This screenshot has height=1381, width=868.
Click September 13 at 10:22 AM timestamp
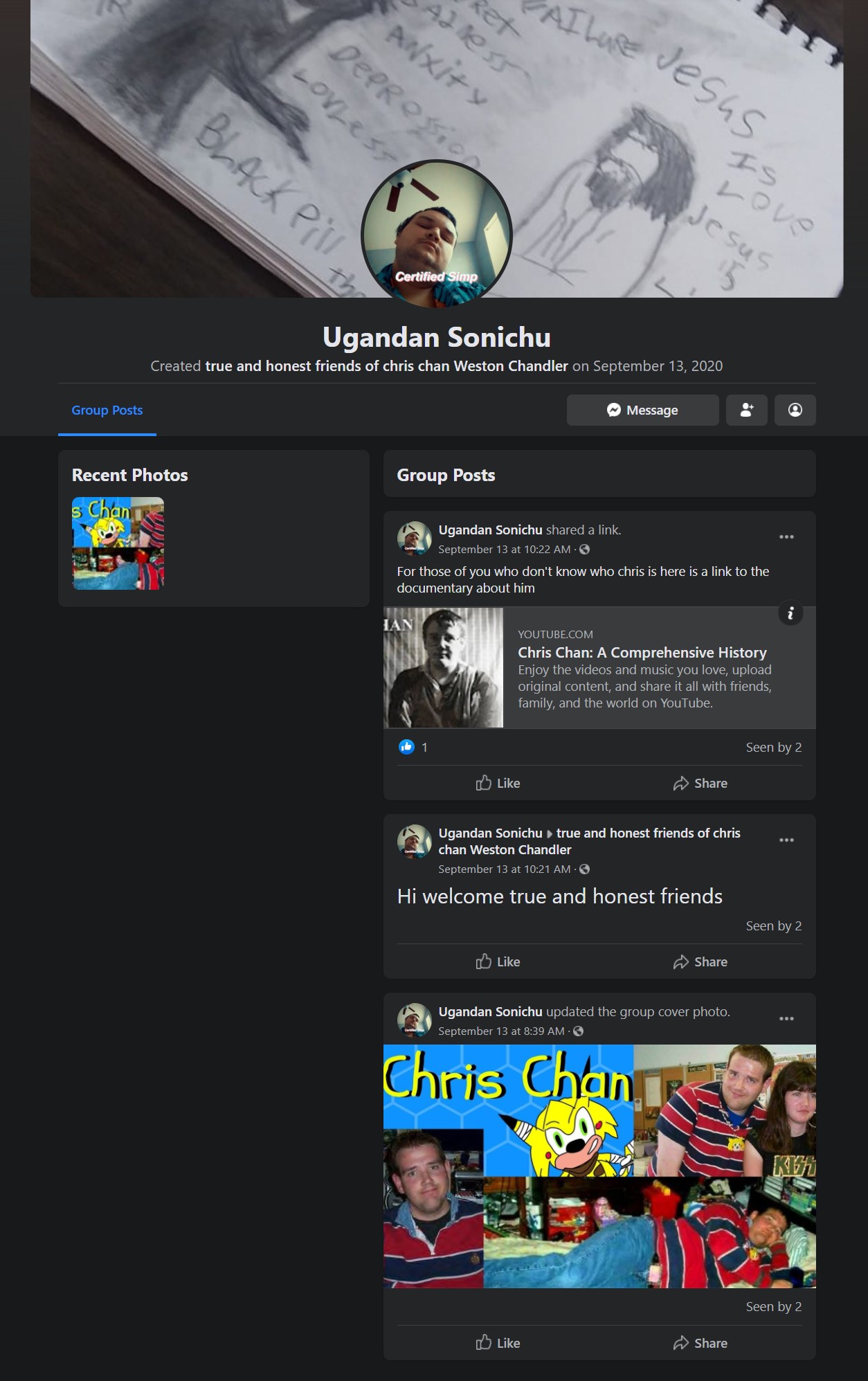(505, 550)
